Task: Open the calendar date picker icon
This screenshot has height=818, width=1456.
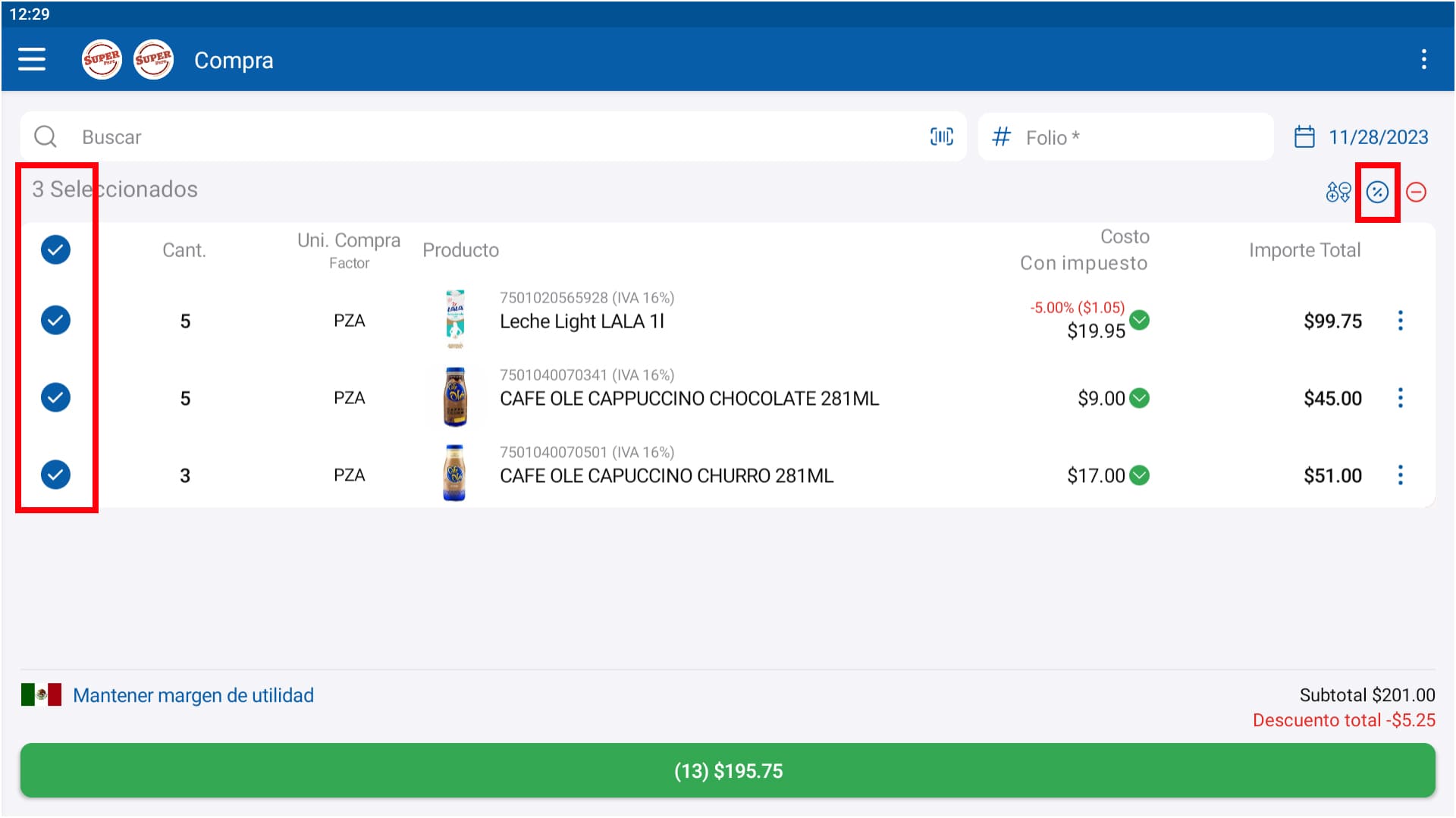Action: pos(1304,137)
